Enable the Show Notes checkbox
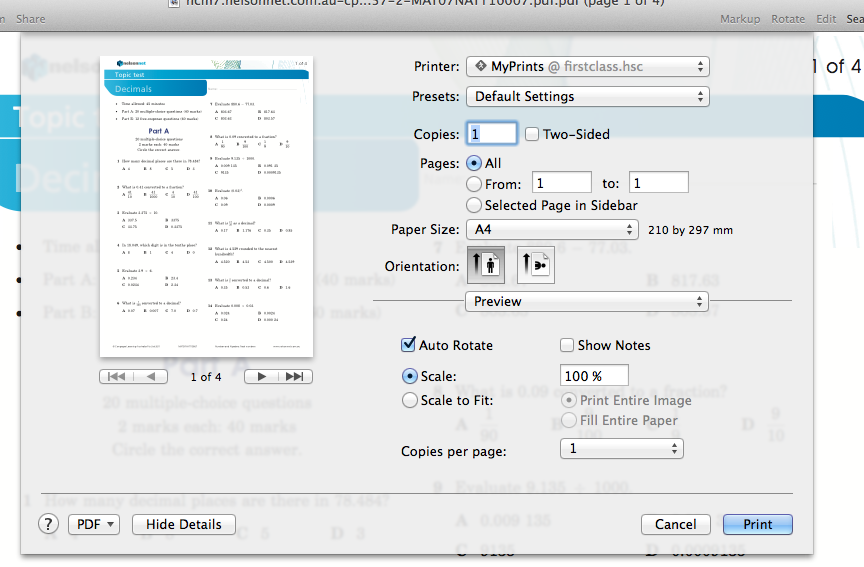 [566, 345]
